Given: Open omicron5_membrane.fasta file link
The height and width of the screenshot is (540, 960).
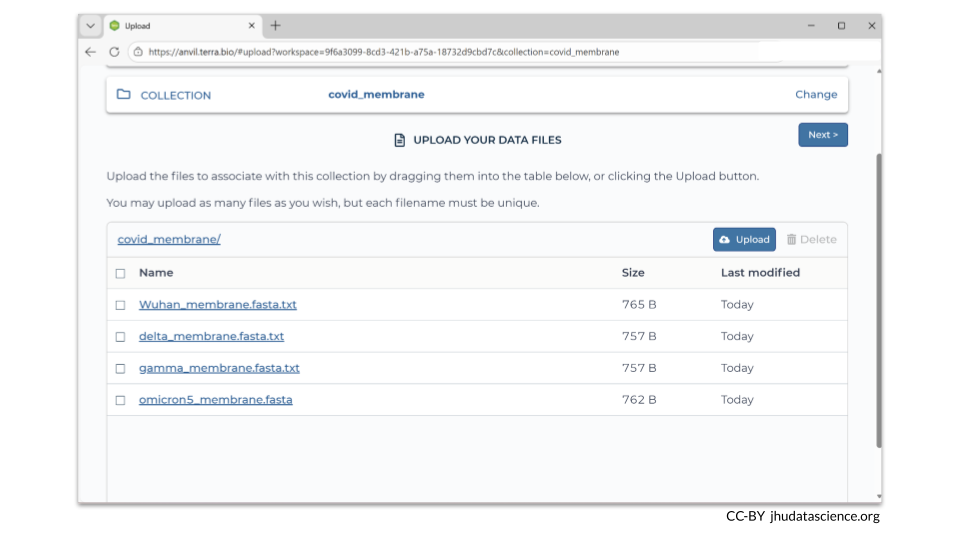Looking at the screenshot, I should point(216,400).
